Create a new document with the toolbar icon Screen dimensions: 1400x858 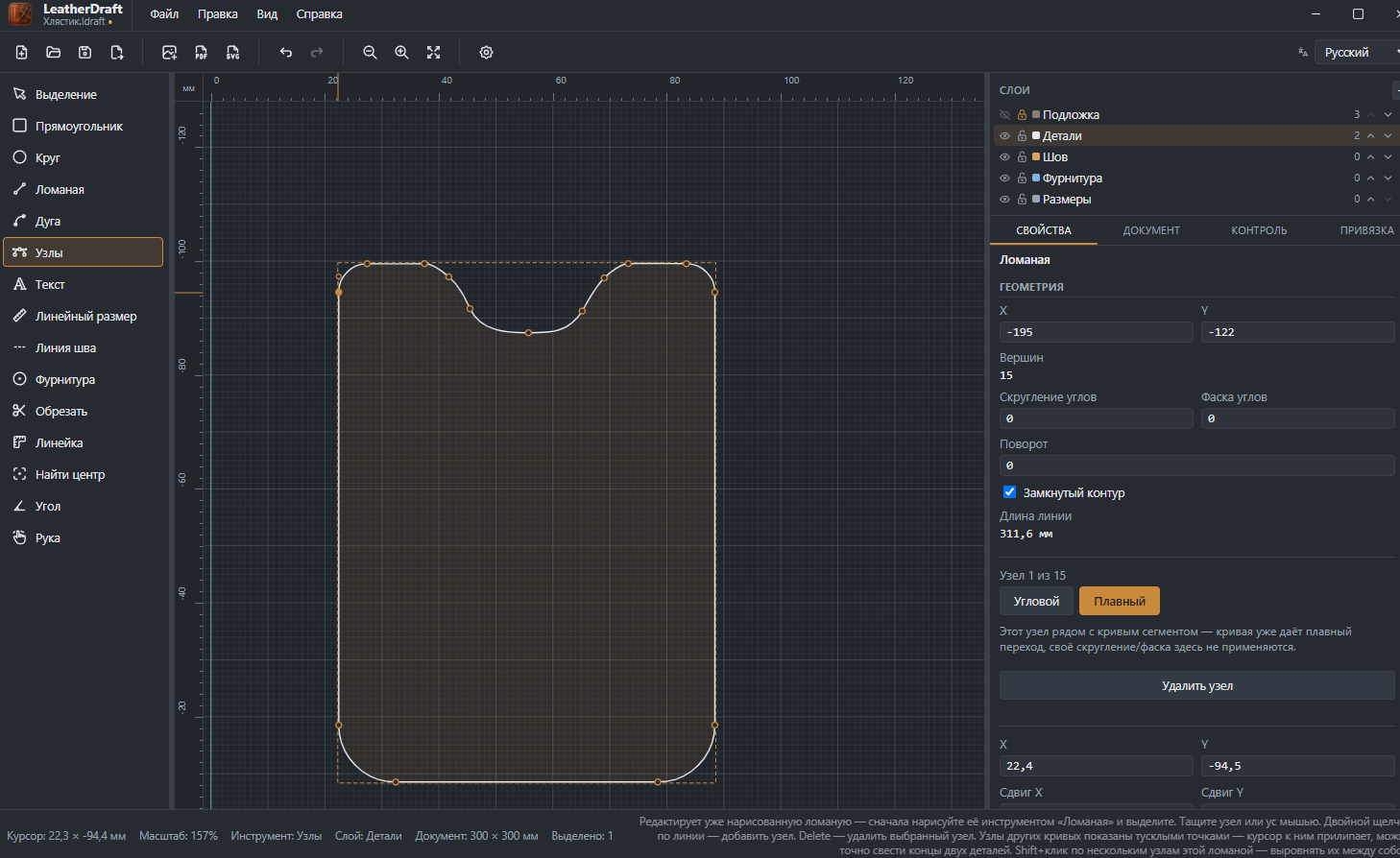[22, 53]
